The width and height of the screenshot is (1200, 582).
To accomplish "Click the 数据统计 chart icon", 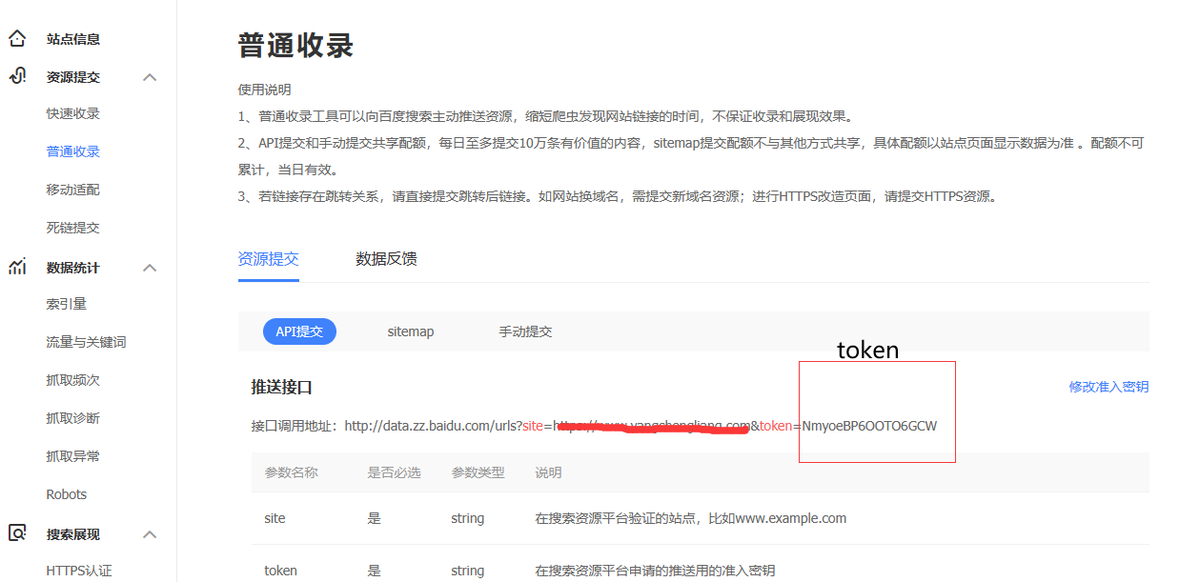I will click(x=16, y=267).
